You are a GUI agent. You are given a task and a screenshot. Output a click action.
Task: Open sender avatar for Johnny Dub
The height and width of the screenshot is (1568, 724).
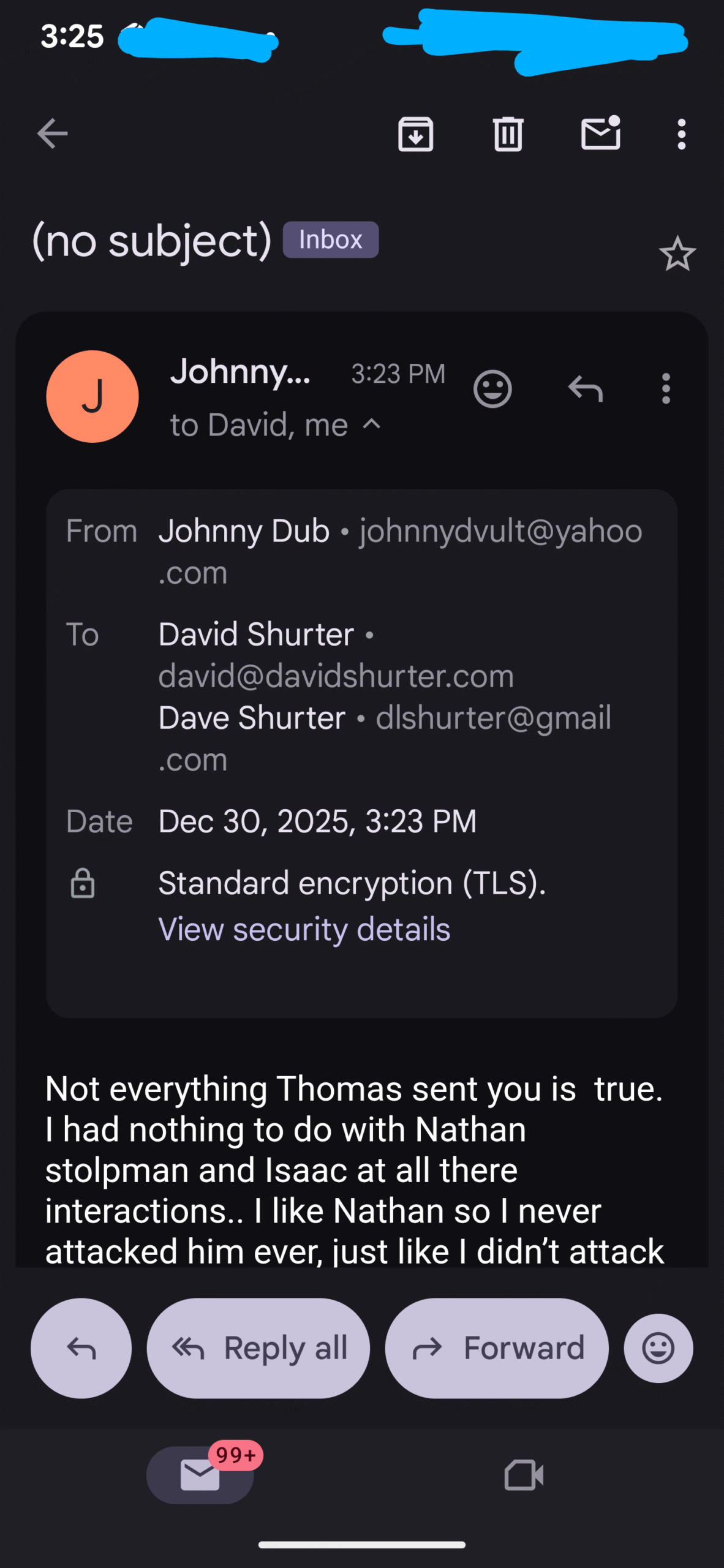pos(92,396)
